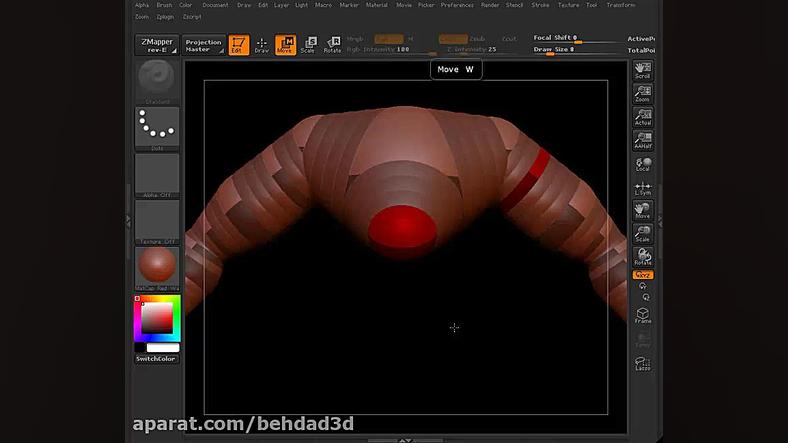This screenshot has height=443, width=788.
Task: Open the Stroke menu
Action: tap(540, 5)
